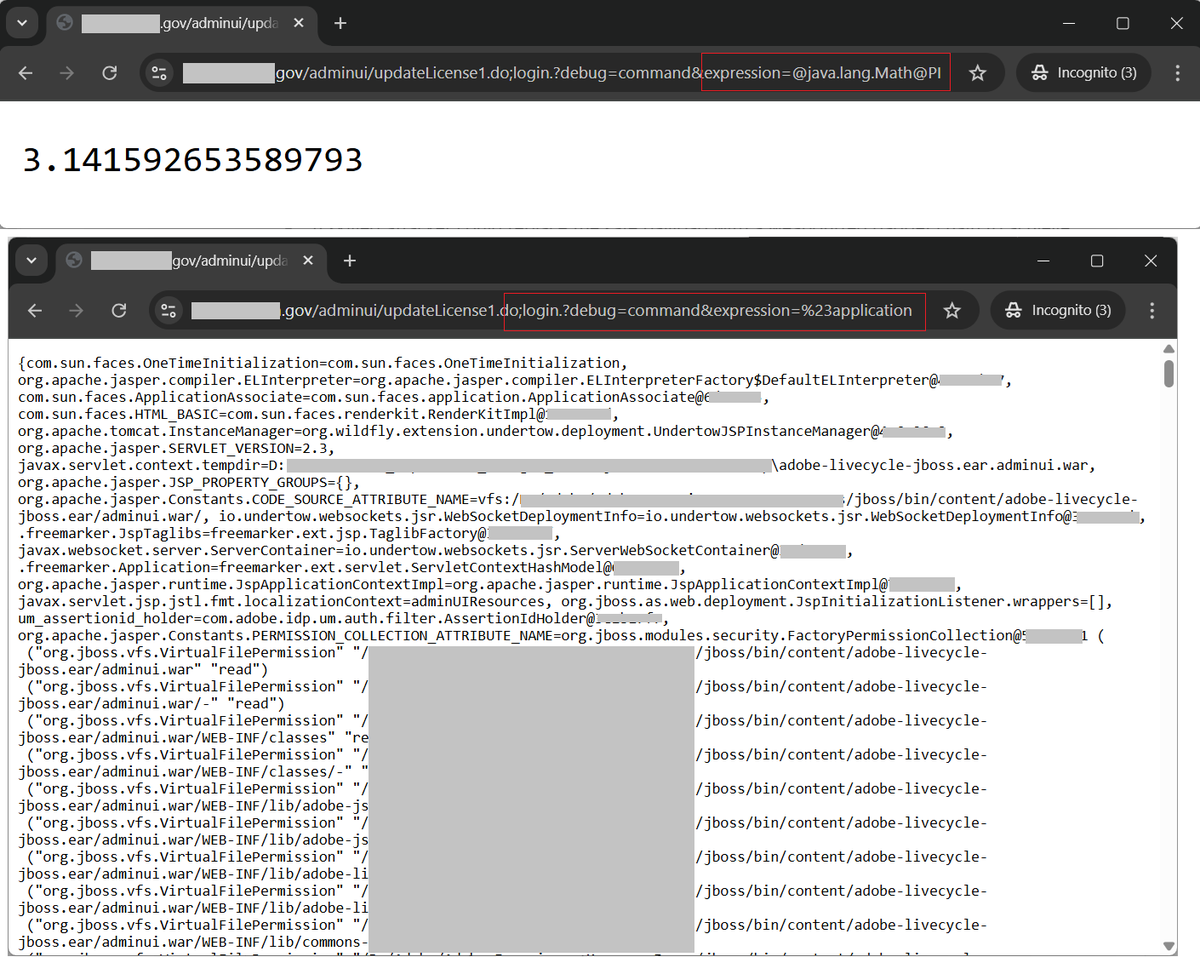1200x957 pixels.
Task: Click vertical scrollbar thumb in bottom window
Action: (x=1169, y=373)
